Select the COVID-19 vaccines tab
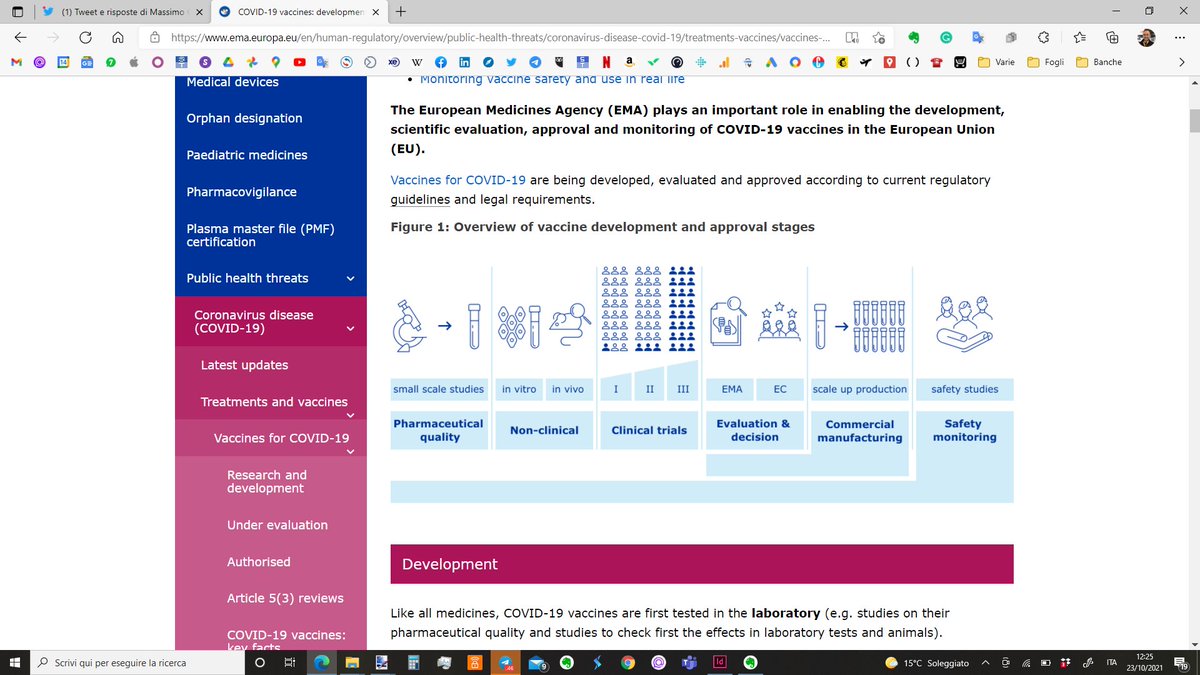 [x=297, y=12]
